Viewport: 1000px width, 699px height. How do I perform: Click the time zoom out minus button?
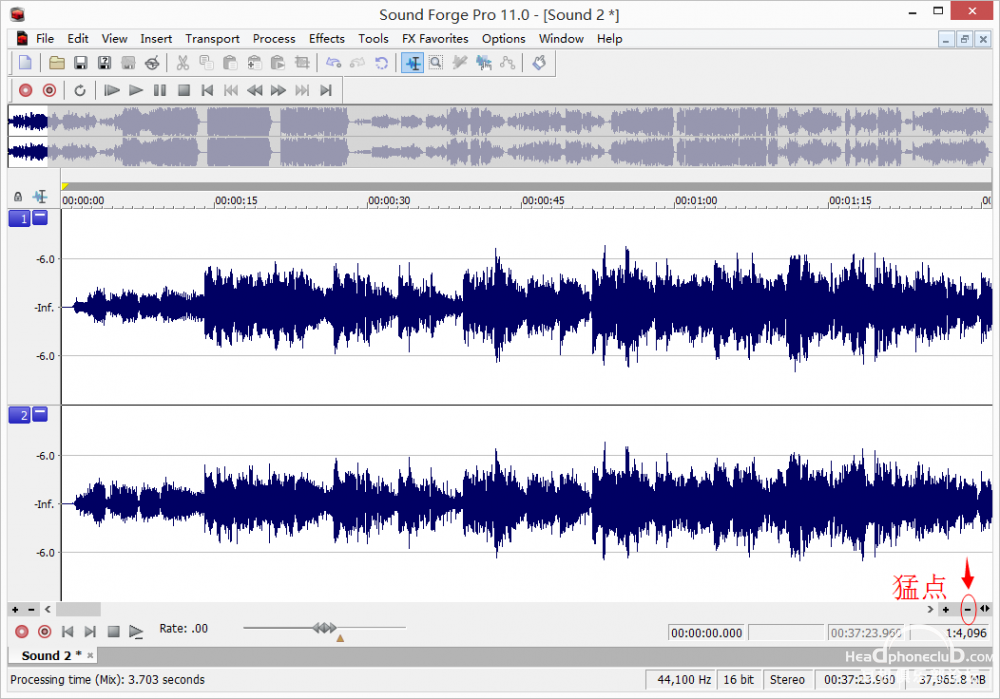click(967, 610)
